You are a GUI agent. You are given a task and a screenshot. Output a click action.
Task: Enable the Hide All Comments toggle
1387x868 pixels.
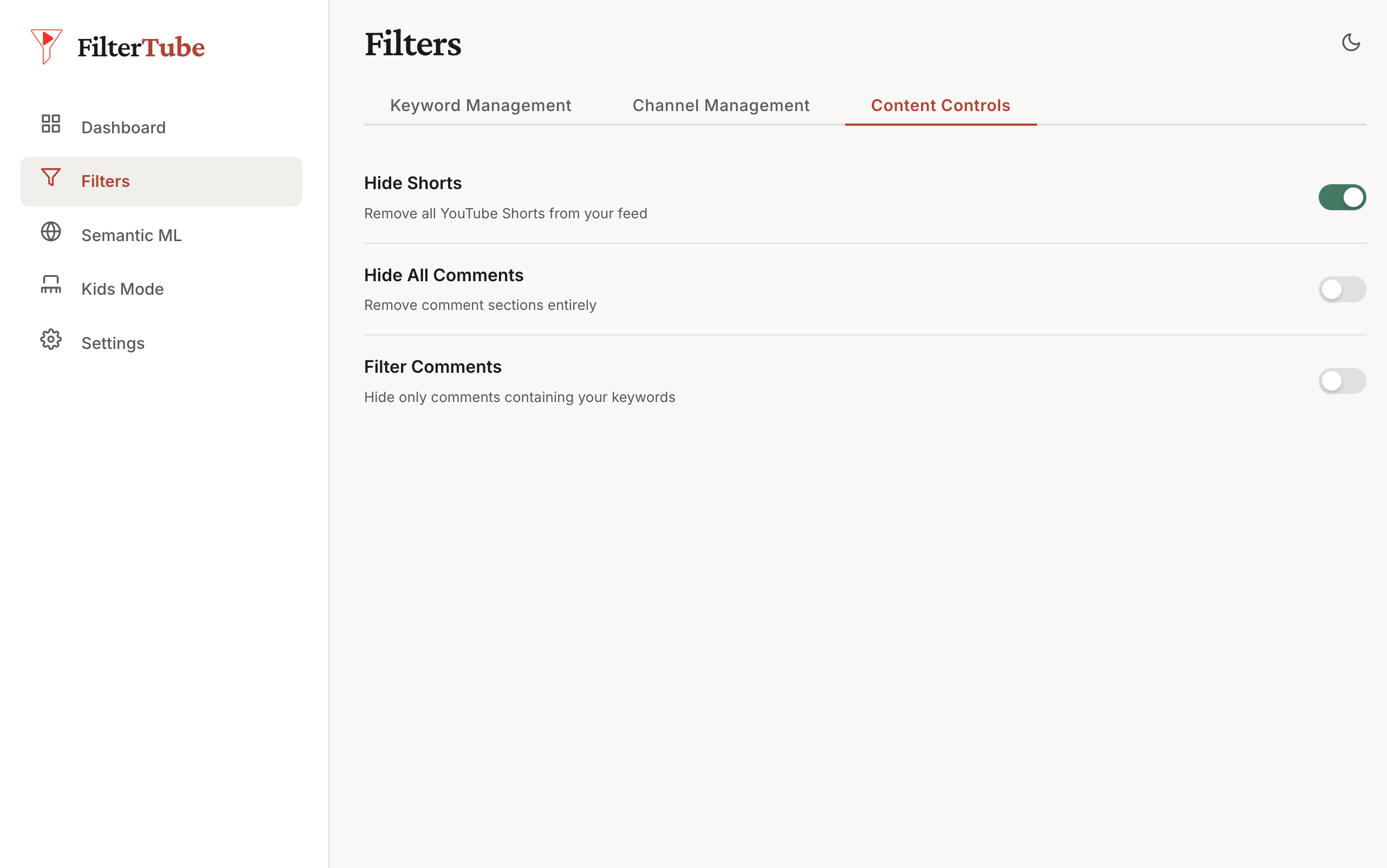pos(1342,289)
